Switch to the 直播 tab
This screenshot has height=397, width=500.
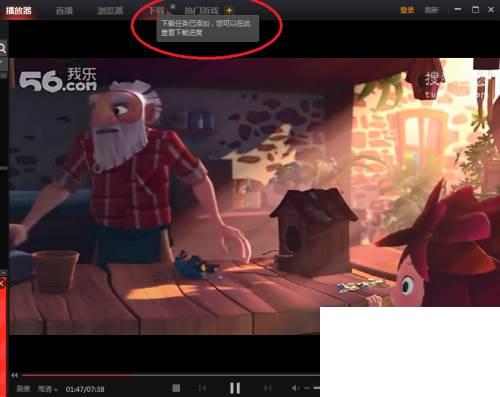click(64, 11)
